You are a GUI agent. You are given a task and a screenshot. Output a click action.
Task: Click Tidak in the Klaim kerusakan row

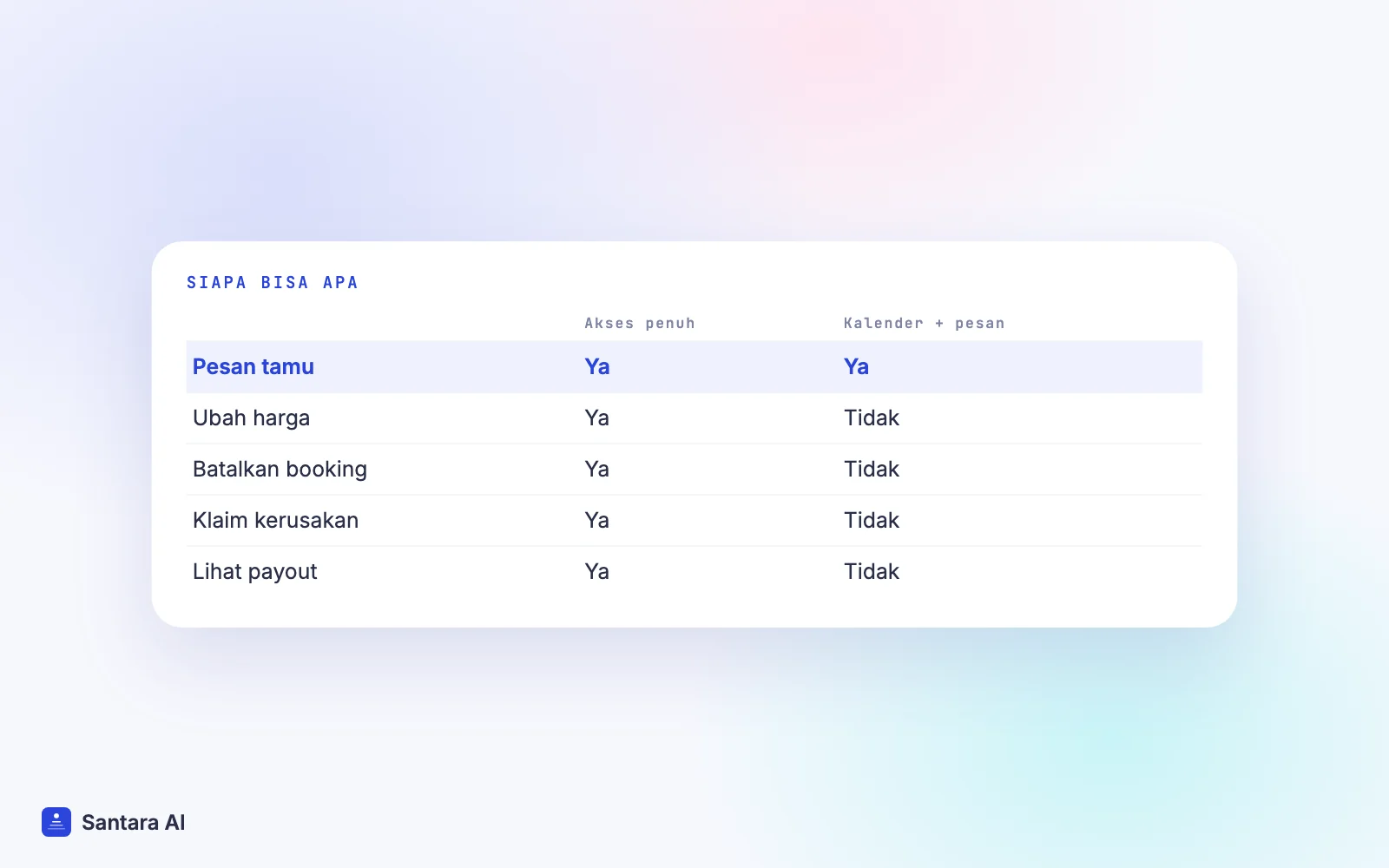[872, 520]
